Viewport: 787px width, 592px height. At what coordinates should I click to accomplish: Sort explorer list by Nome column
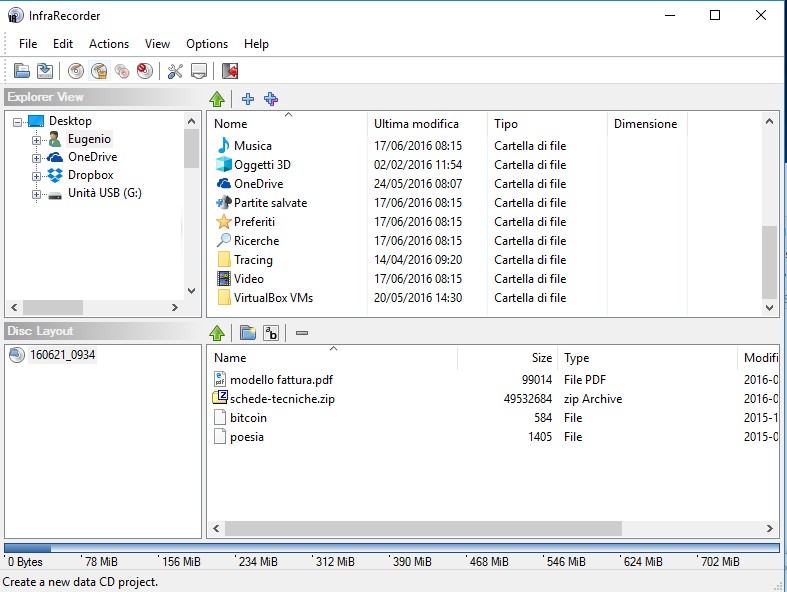click(287, 124)
